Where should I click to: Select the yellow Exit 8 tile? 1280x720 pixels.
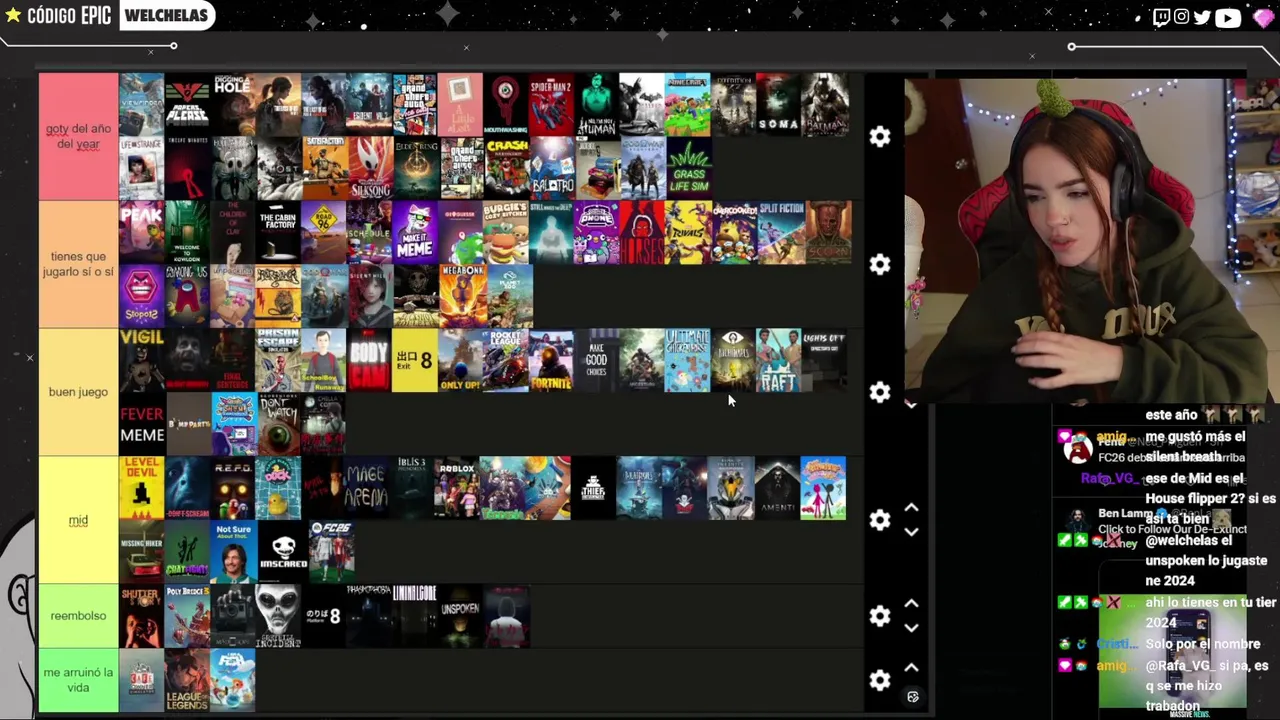pyautogui.click(x=414, y=360)
